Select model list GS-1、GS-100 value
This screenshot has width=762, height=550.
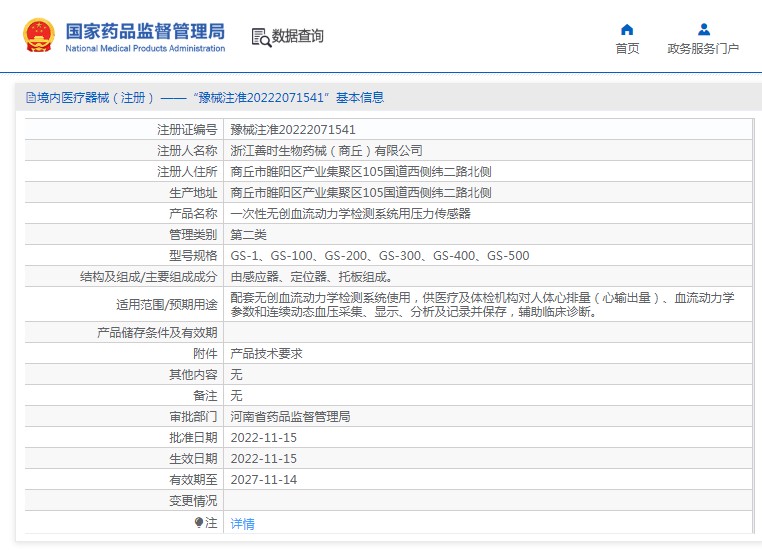click(x=380, y=256)
